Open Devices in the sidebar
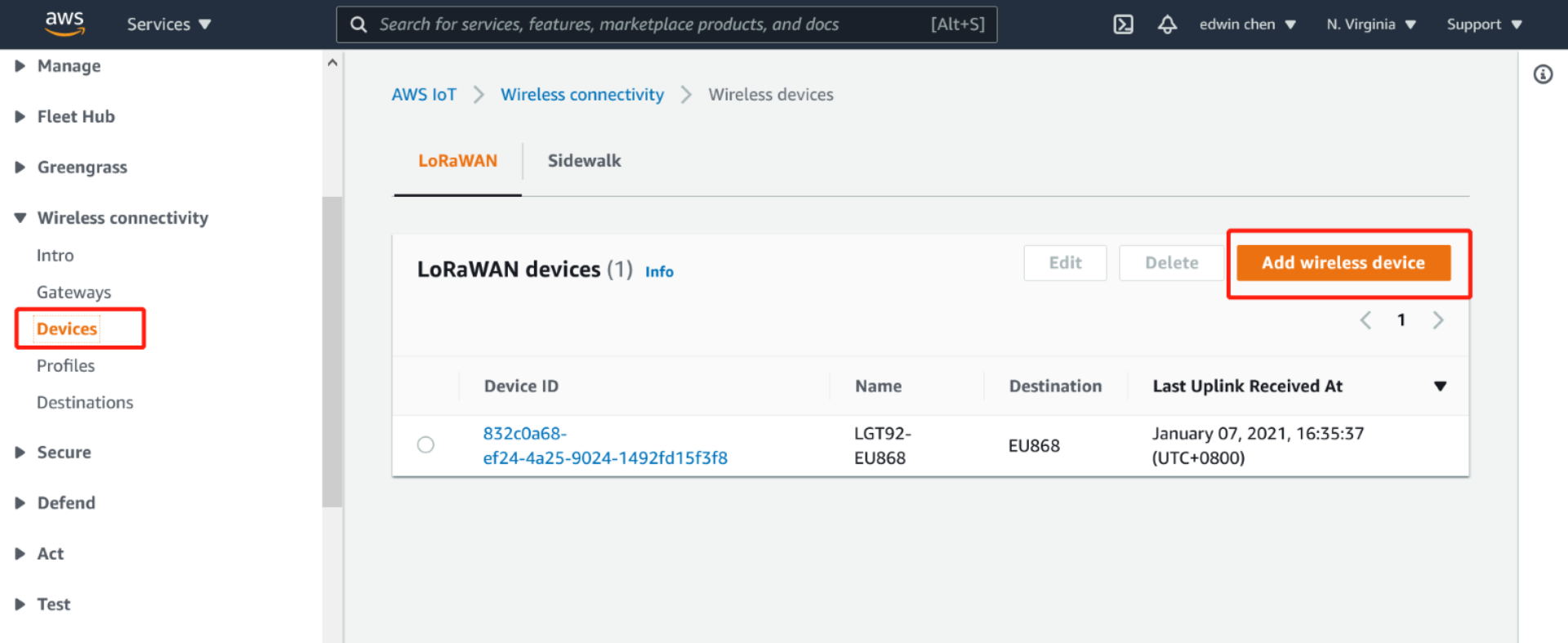Viewport: 1568px width, 643px height. click(67, 329)
